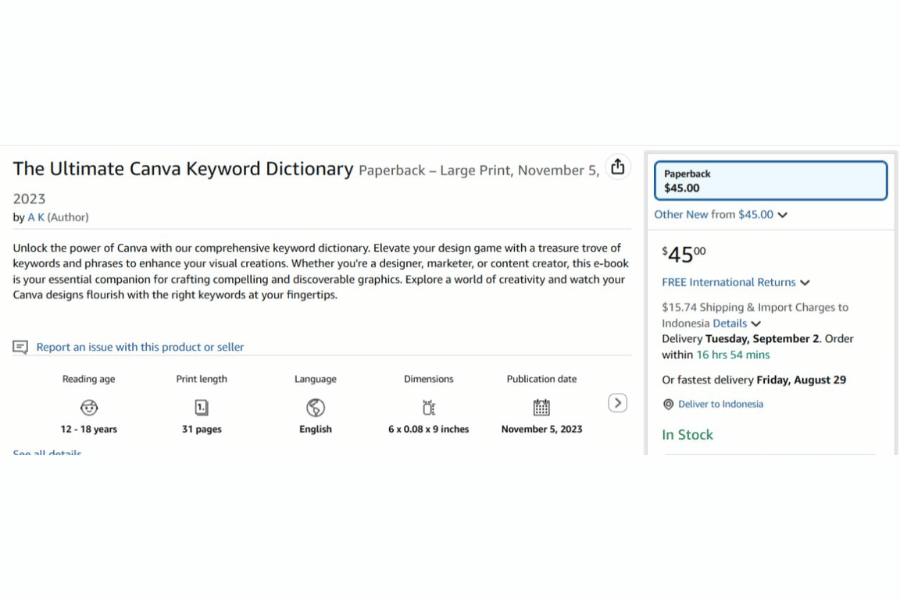Image resolution: width=900 pixels, height=600 pixels.
Task: Select the Paperback $45.00 format option
Action: pos(770,181)
